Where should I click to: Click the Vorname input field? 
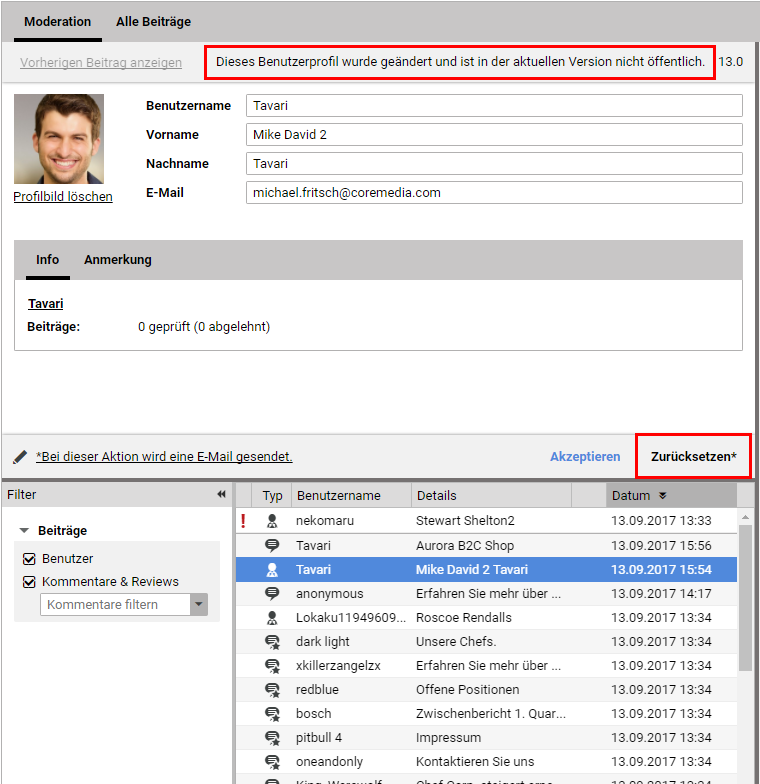click(494, 135)
